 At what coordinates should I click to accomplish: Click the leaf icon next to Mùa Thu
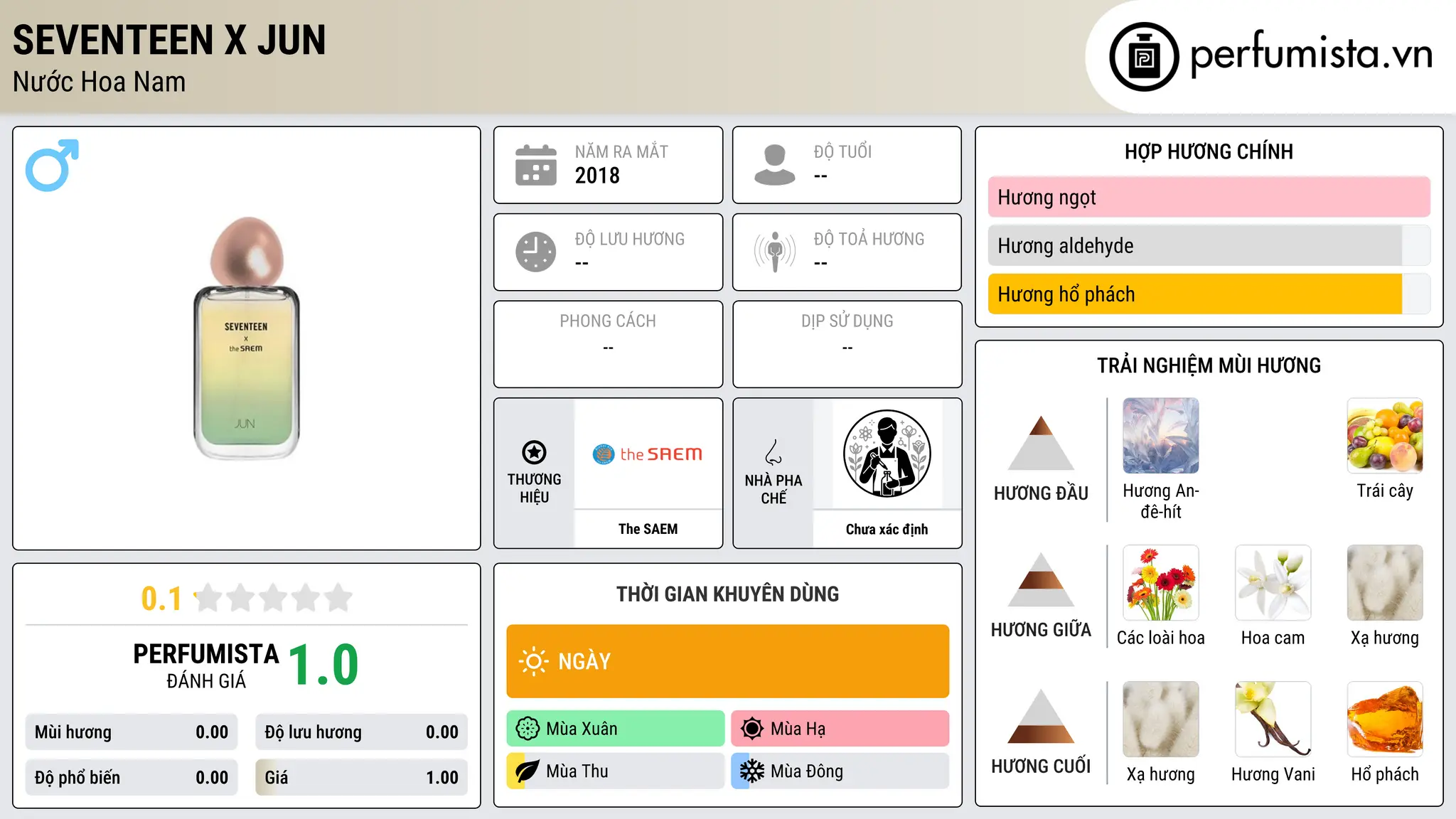528,771
